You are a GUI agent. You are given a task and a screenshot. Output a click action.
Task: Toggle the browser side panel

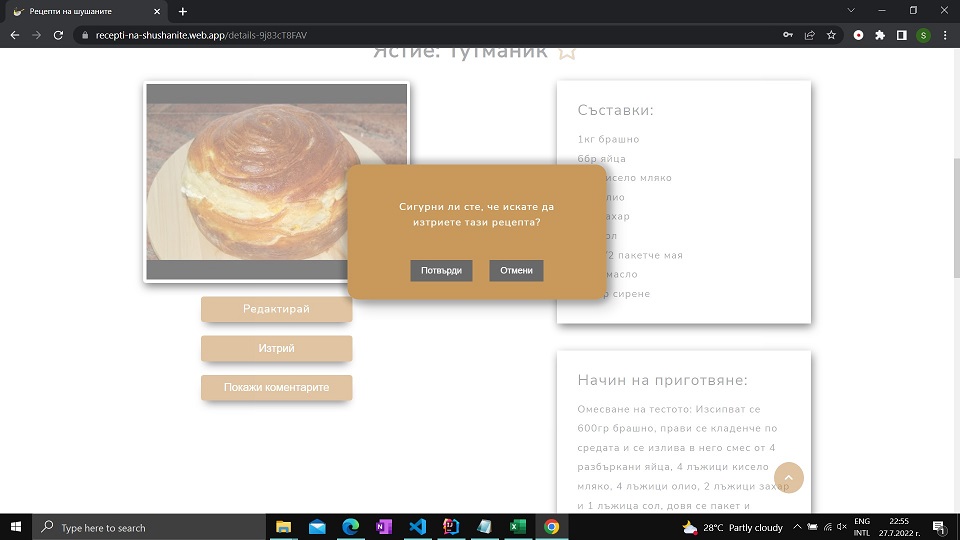click(901, 36)
